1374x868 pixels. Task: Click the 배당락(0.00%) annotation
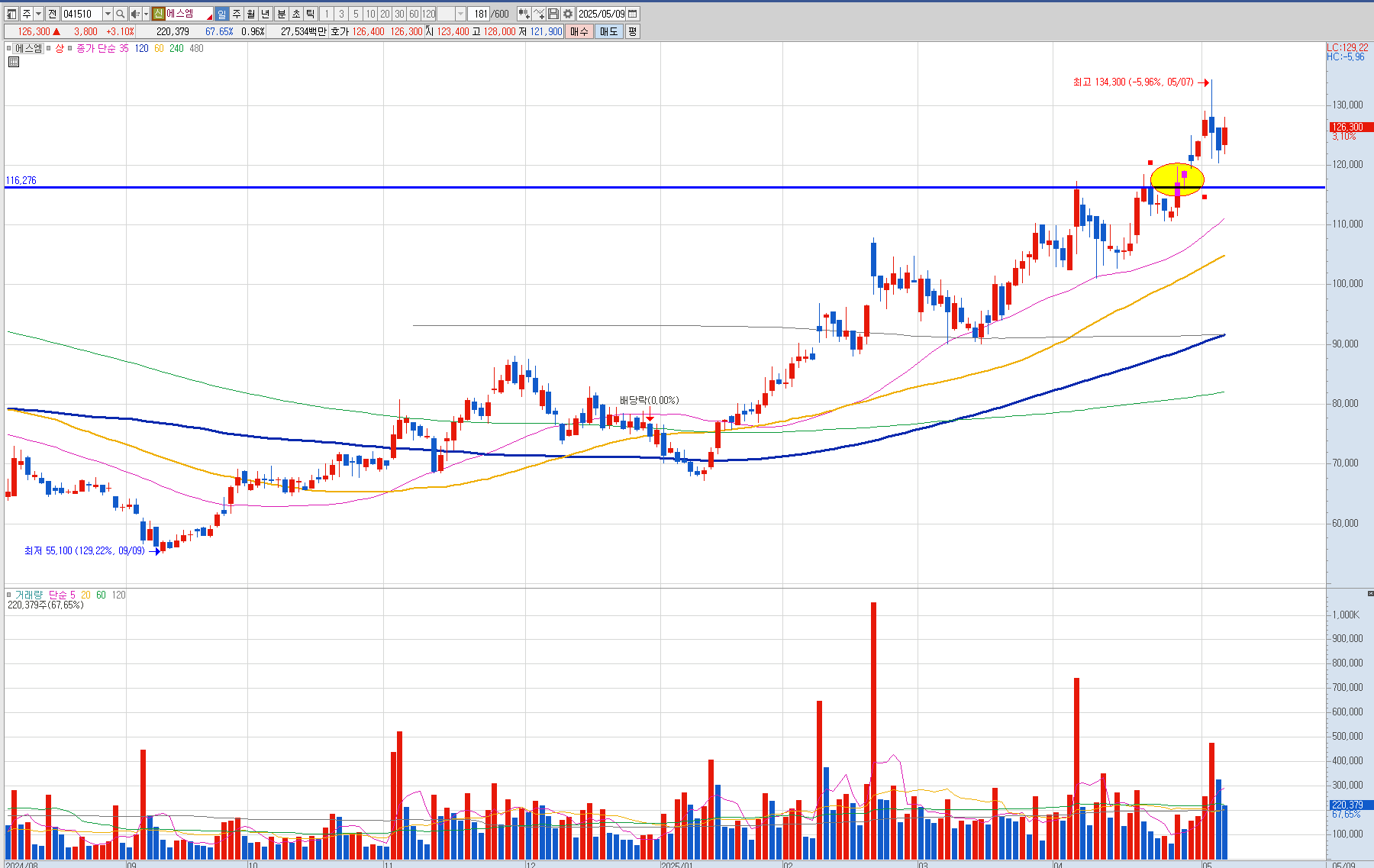(649, 400)
